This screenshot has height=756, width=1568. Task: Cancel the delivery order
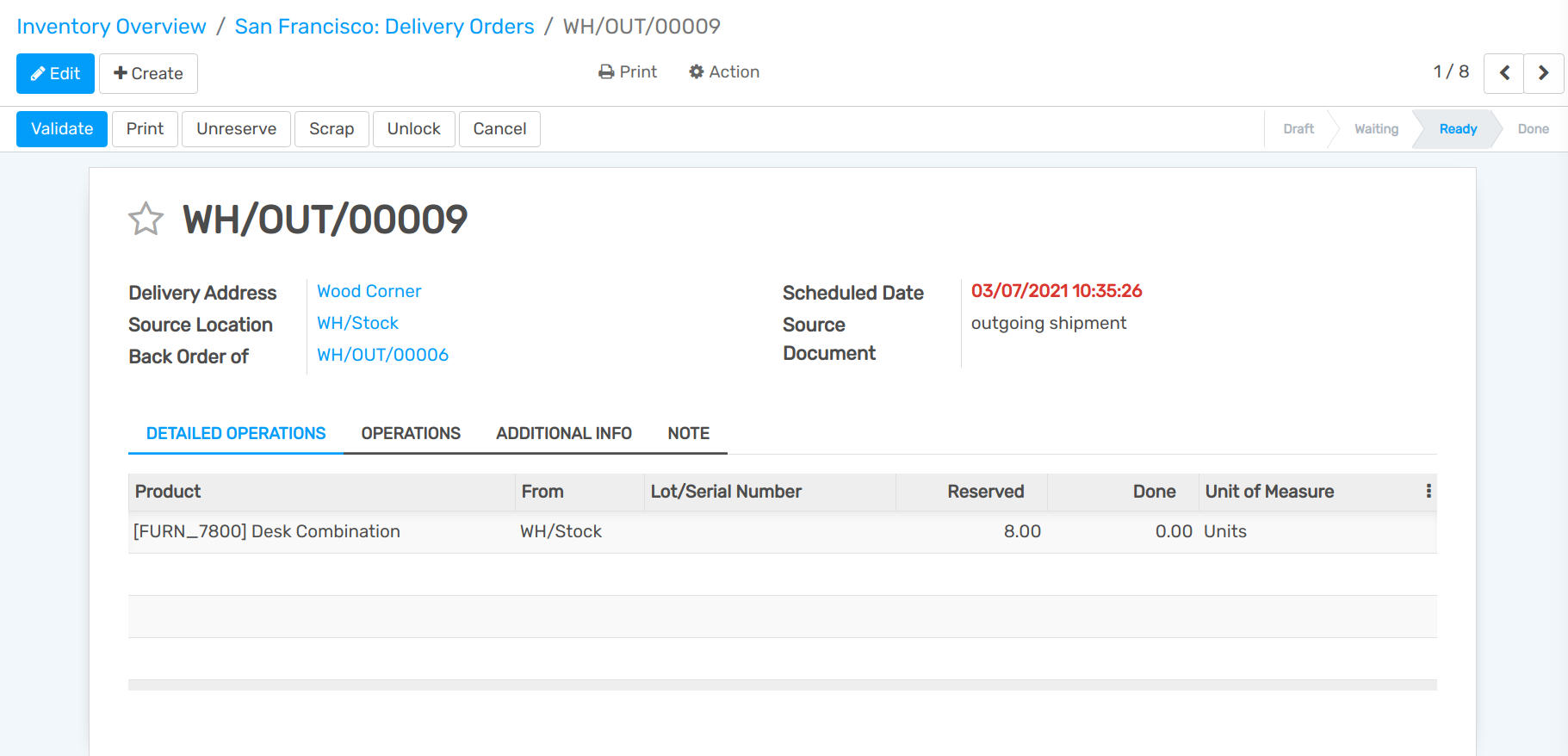point(499,129)
